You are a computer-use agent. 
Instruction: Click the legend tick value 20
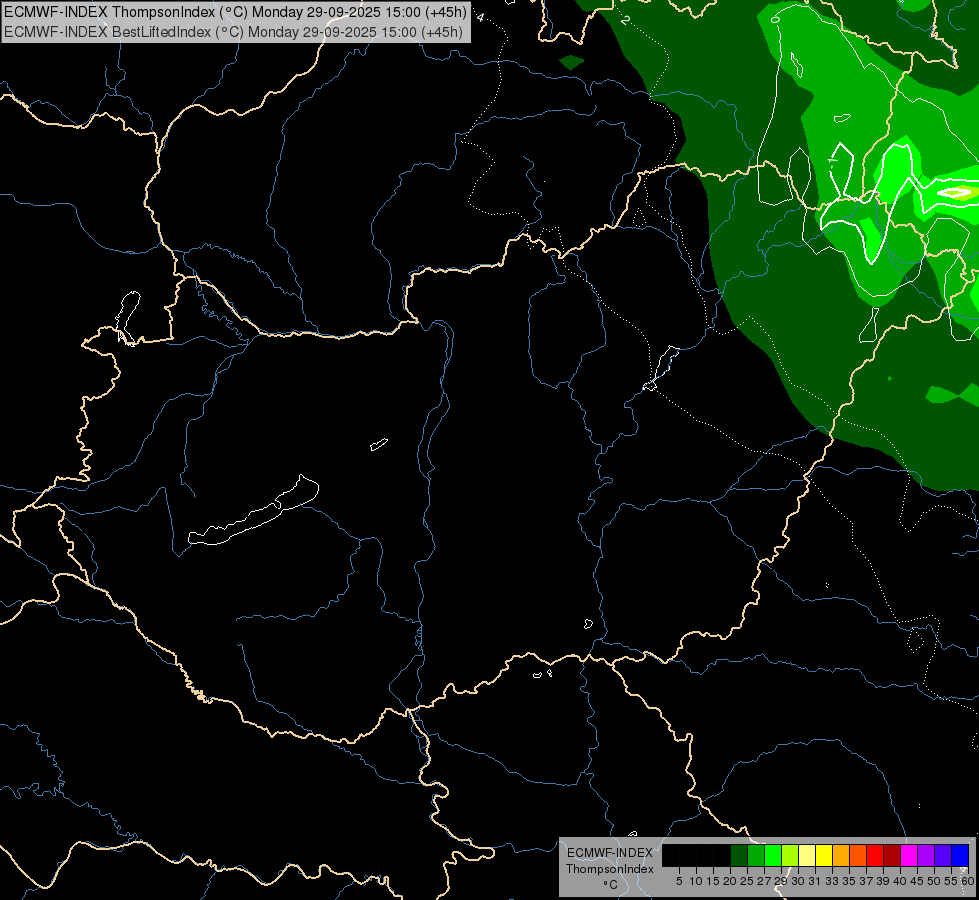pyautogui.click(x=730, y=881)
